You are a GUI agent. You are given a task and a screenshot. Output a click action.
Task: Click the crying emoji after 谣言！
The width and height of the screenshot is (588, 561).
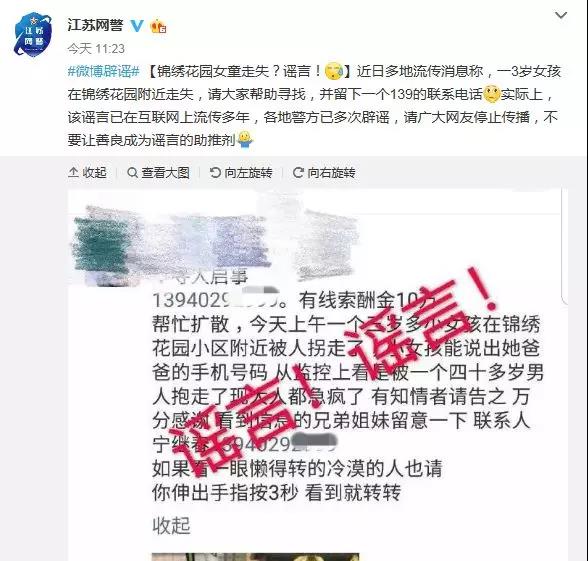click(x=333, y=70)
